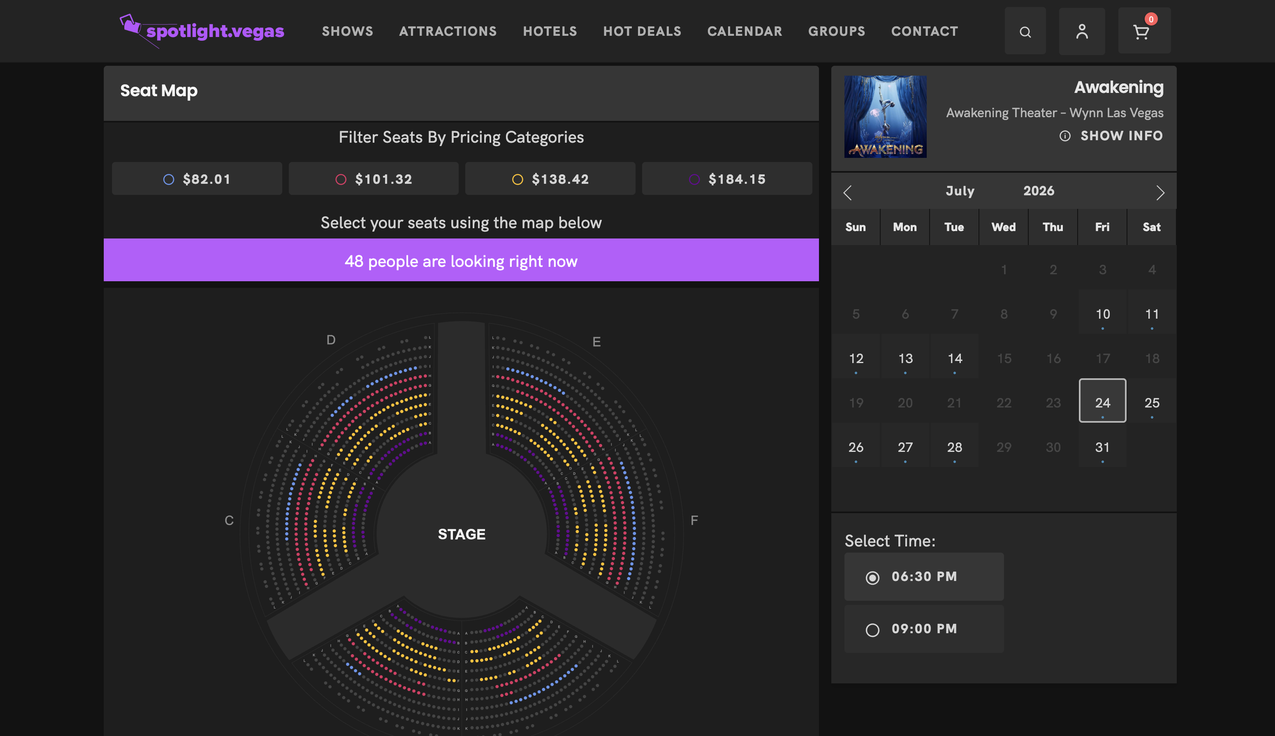1275x736 pixels.
Task: Select July 24 in the calendar
Action: pos(1102,401)
